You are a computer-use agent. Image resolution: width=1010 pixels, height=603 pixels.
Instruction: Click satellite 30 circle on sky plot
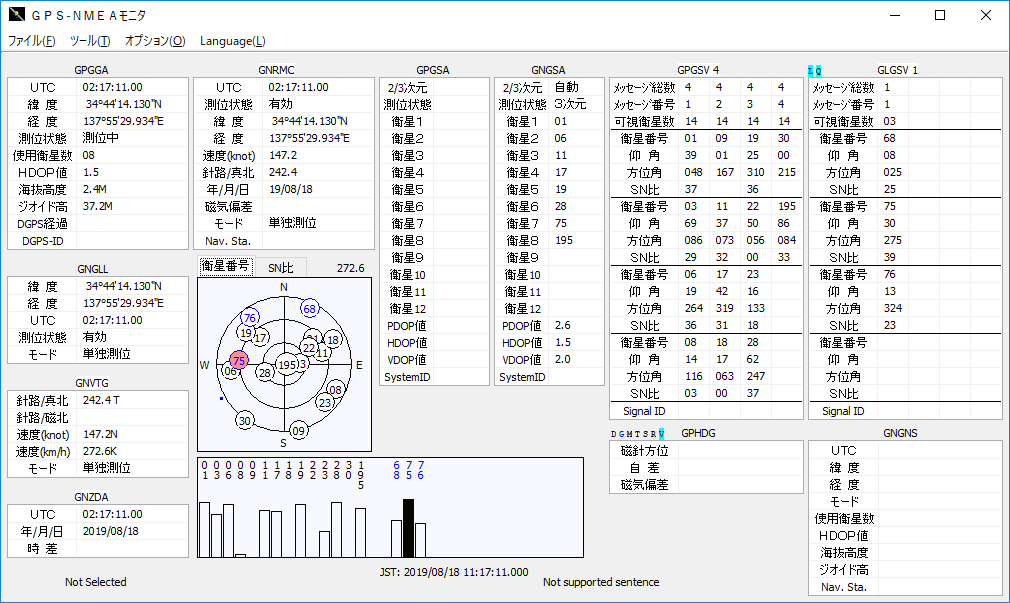pyautogui.click(x=244, y=421)
